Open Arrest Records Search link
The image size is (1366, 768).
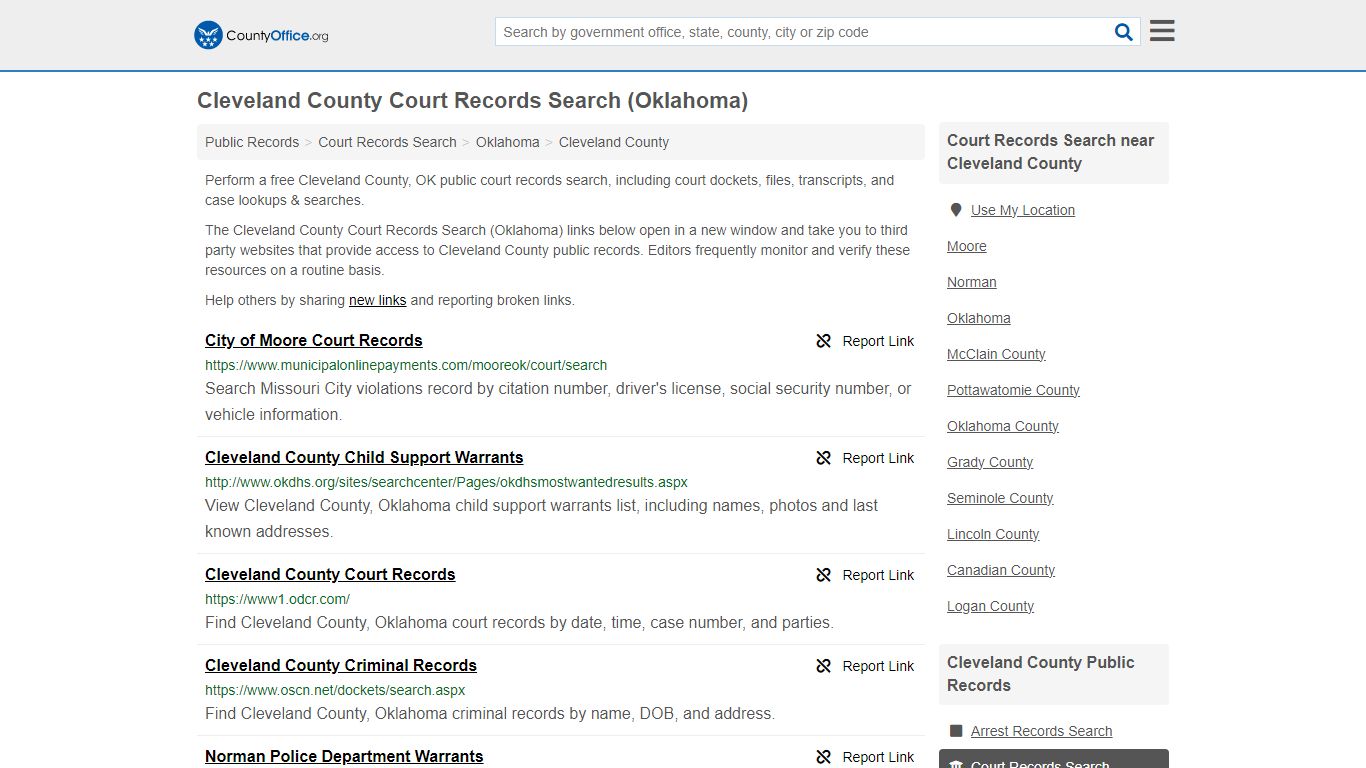pyautogui.click(x=1041, y=731)
